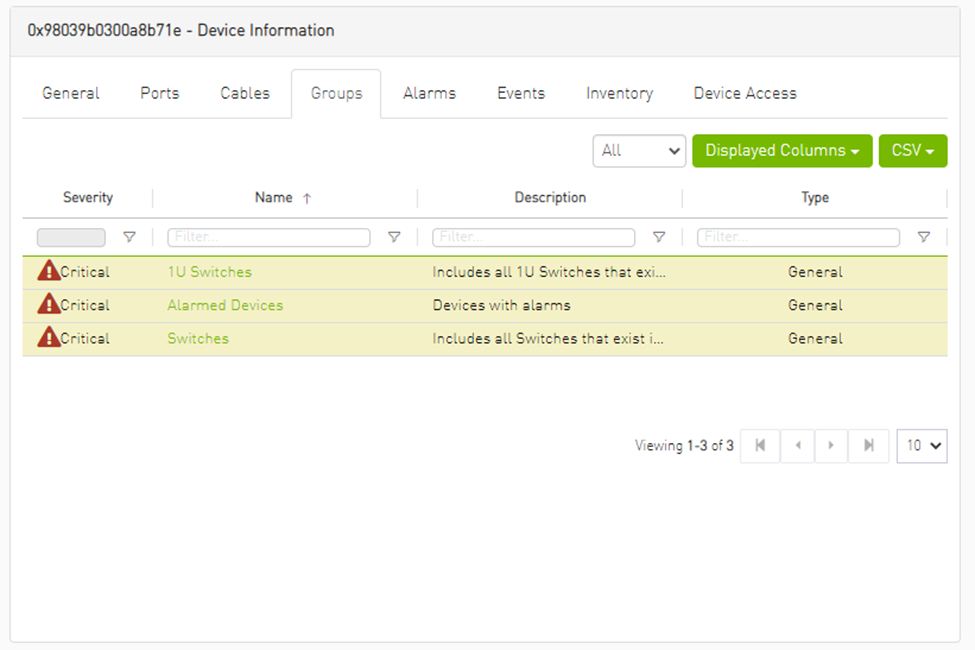Select the Severity filter color box
The height and width of the screenshot is (650, 975).
tap(71, 238)
